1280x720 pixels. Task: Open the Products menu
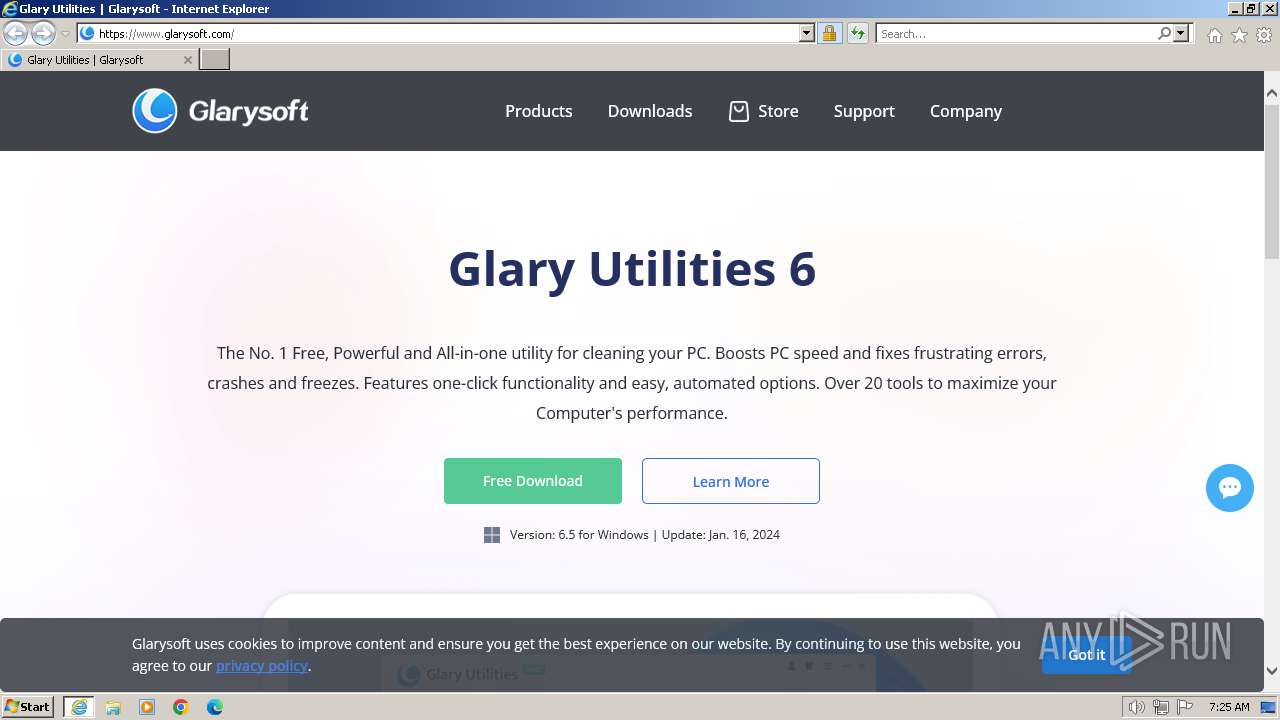click(538, 111)
